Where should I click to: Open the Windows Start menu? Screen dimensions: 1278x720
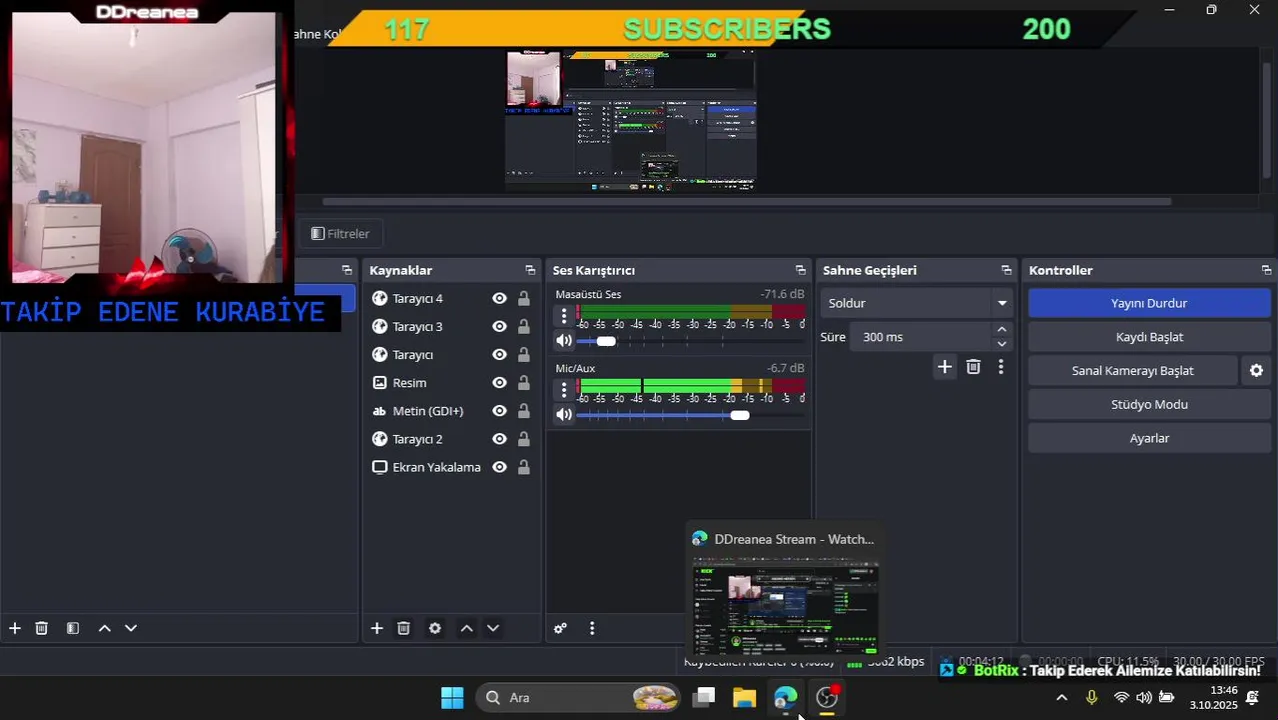[x=452, y=697]
